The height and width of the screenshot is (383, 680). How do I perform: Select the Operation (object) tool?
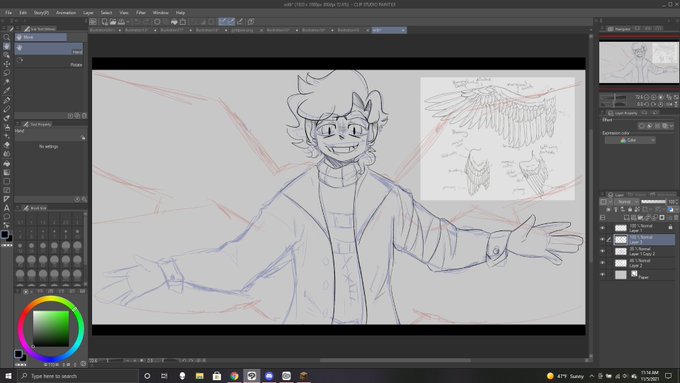coord(7,55)
